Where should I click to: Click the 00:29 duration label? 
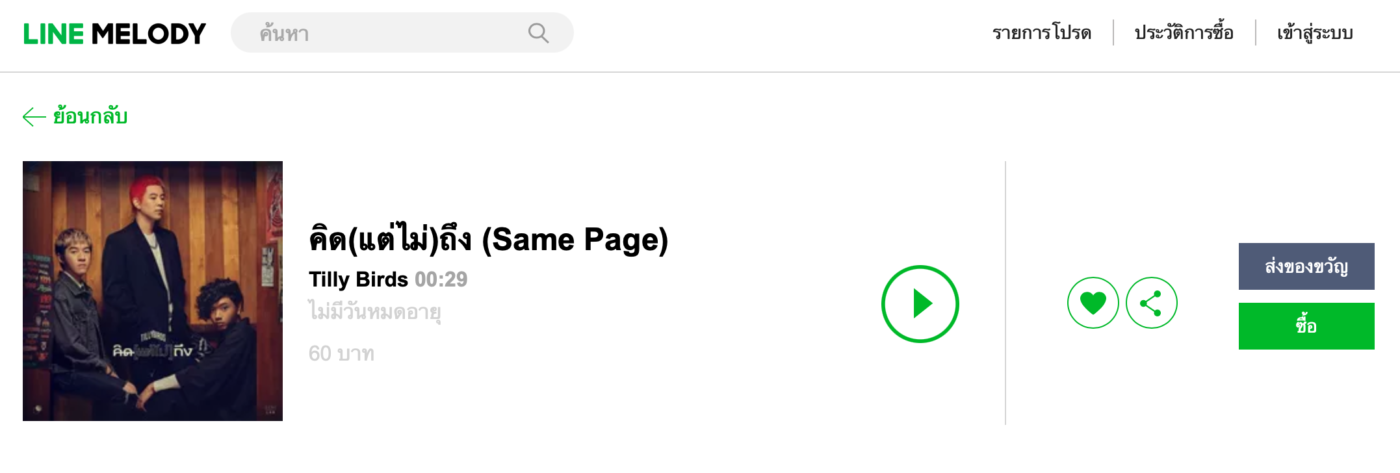point(441,279)
